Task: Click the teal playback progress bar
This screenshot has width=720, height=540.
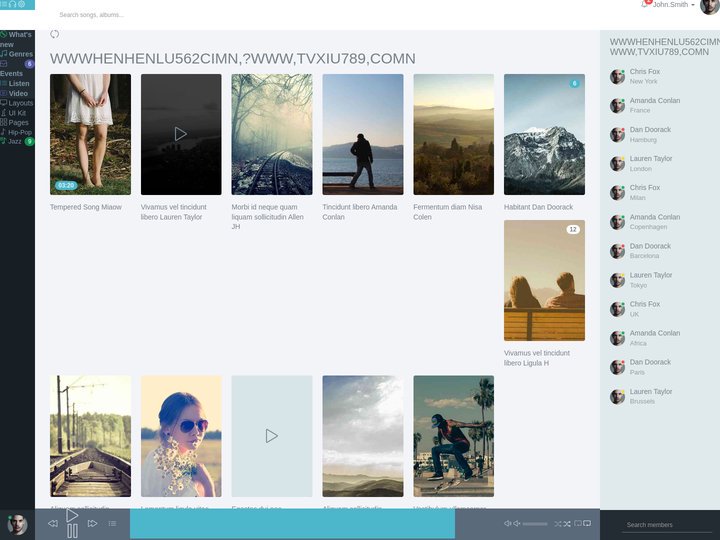Action: [x=292, y=523]
